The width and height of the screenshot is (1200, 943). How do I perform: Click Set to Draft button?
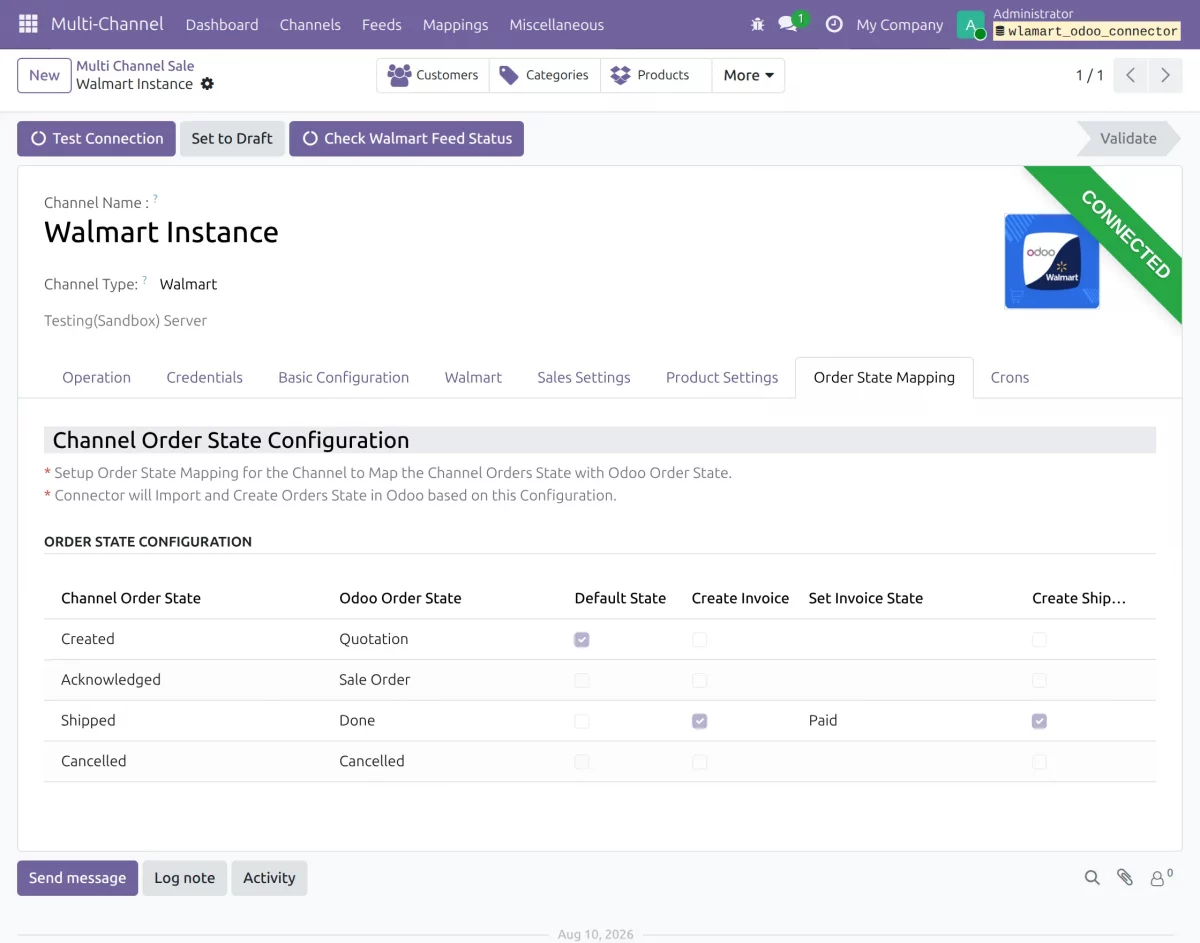click(x=232, y=138)
